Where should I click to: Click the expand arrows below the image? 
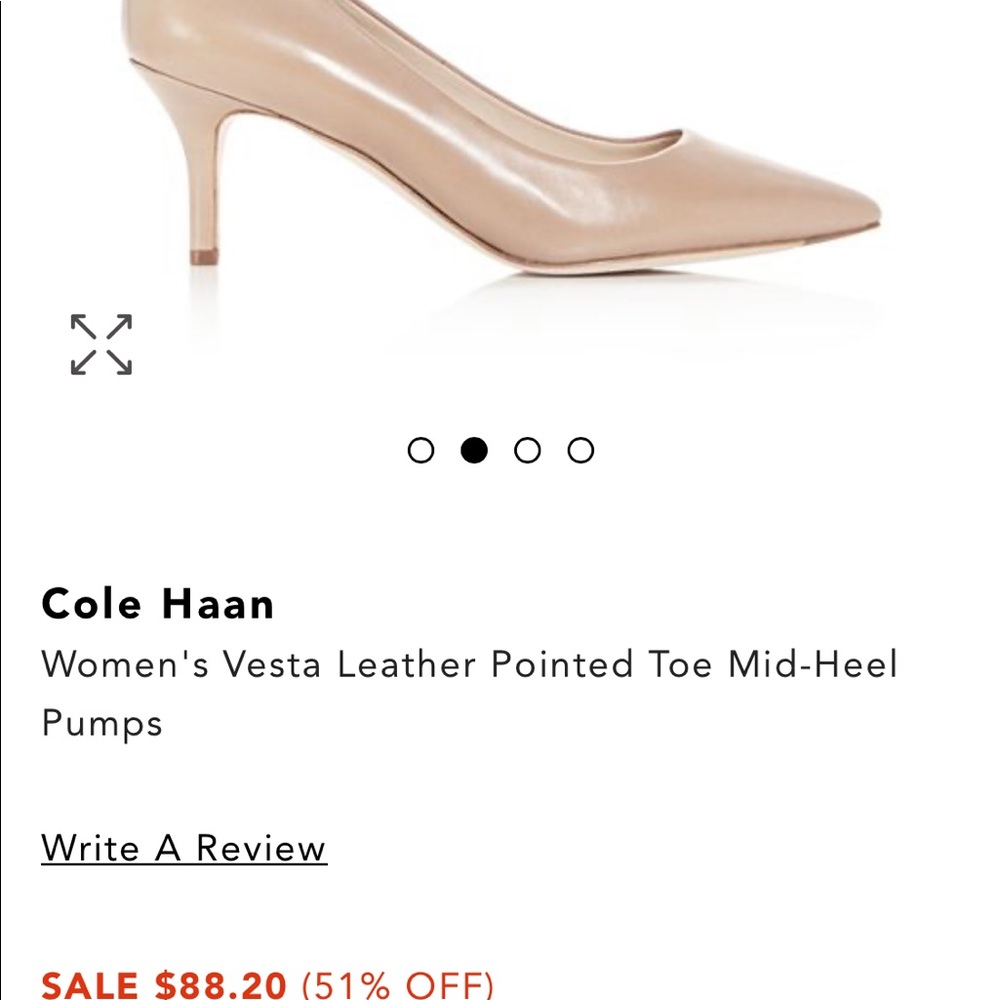100,345
